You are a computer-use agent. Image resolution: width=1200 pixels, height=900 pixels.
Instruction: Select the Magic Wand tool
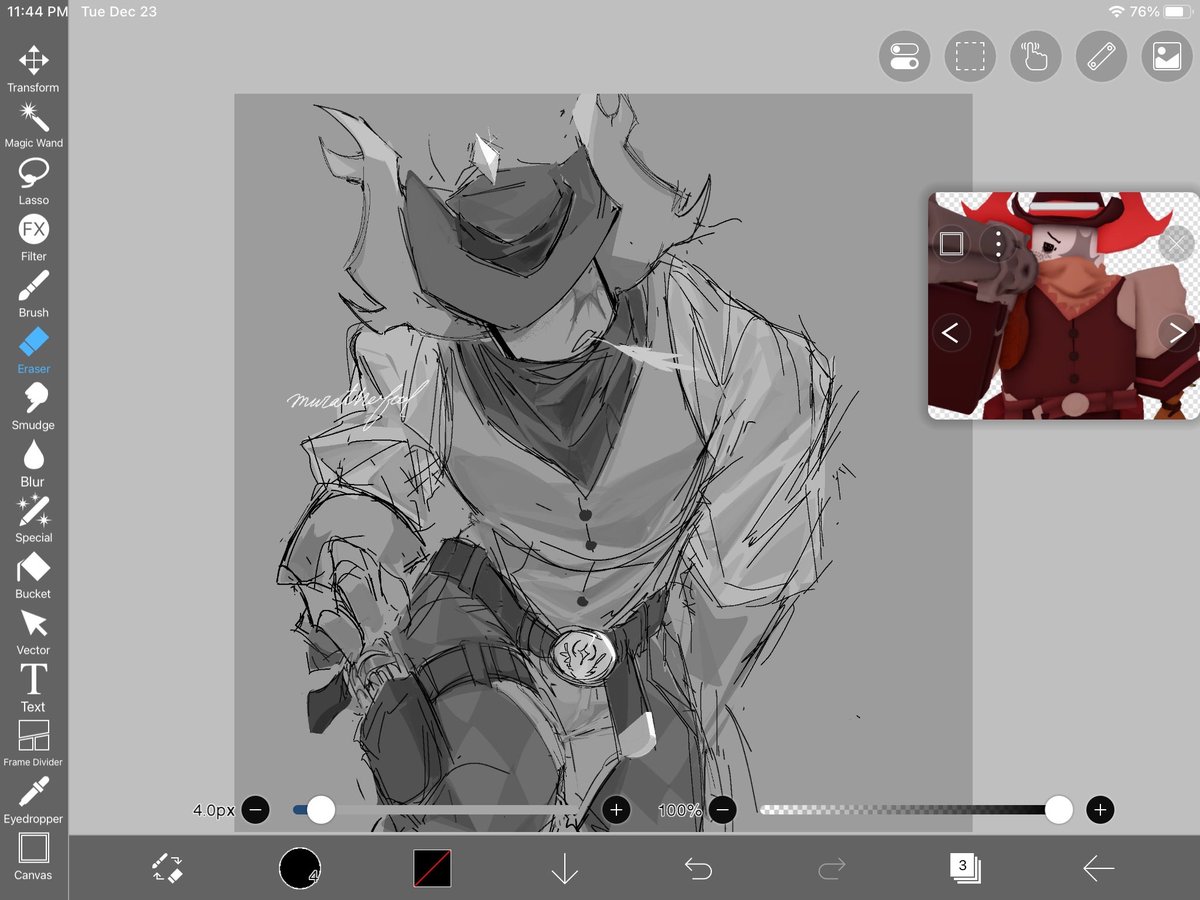pos(33,125)
